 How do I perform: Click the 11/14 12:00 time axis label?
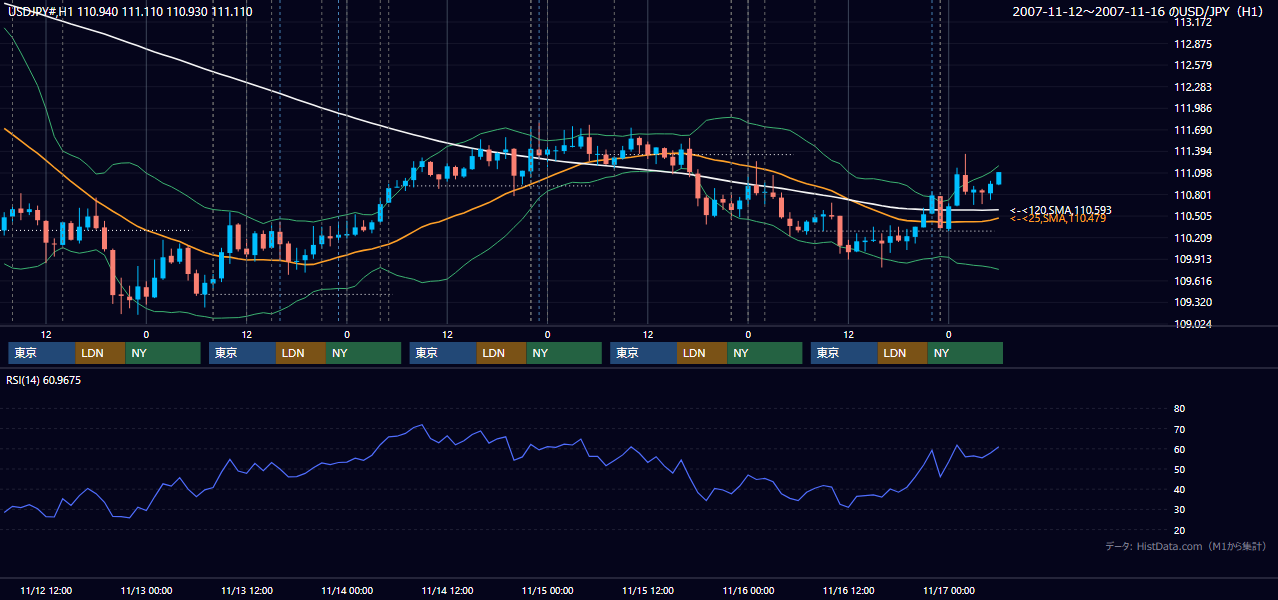447,590
